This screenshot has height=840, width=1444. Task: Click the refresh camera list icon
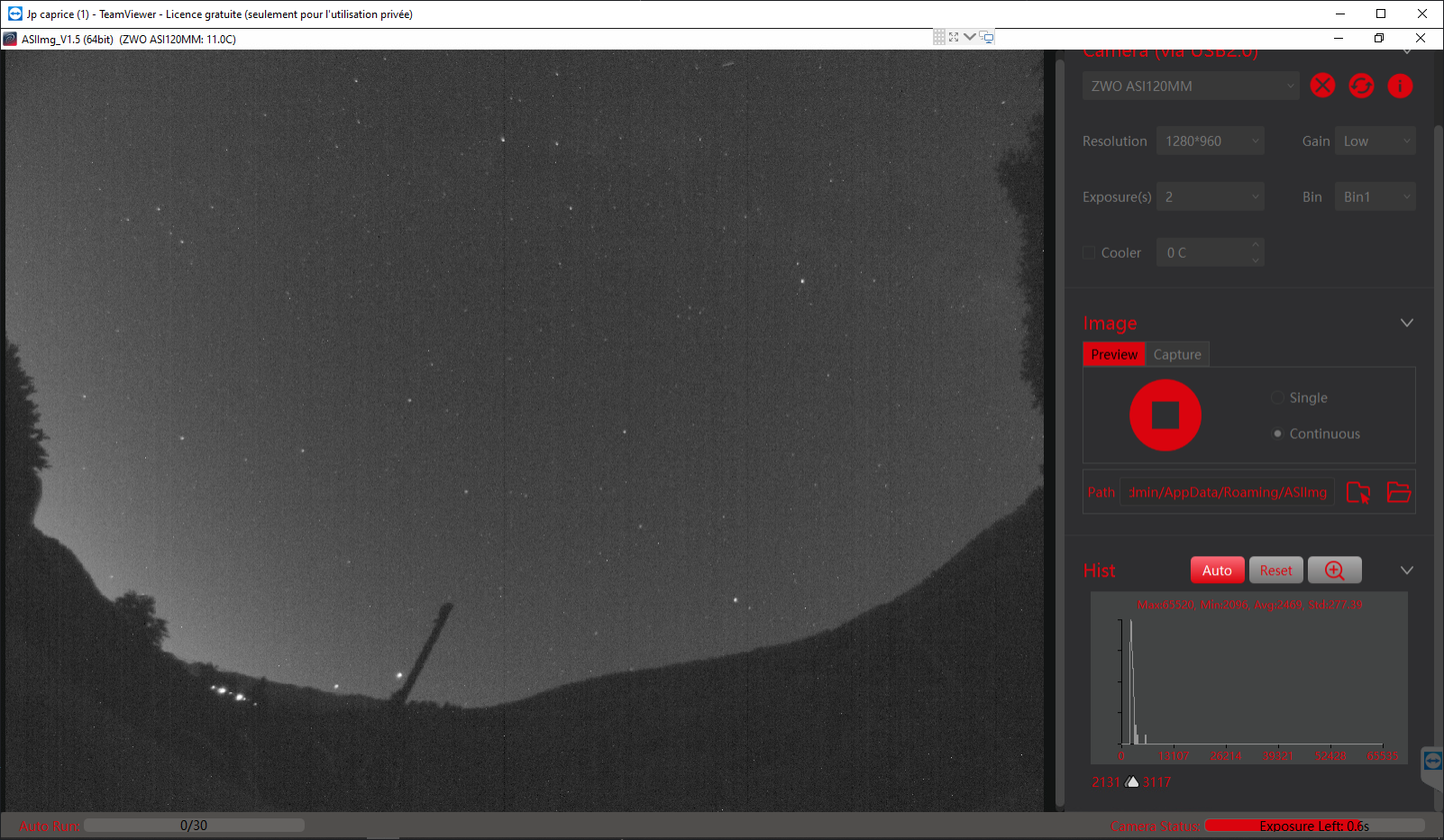(1361, 86)
